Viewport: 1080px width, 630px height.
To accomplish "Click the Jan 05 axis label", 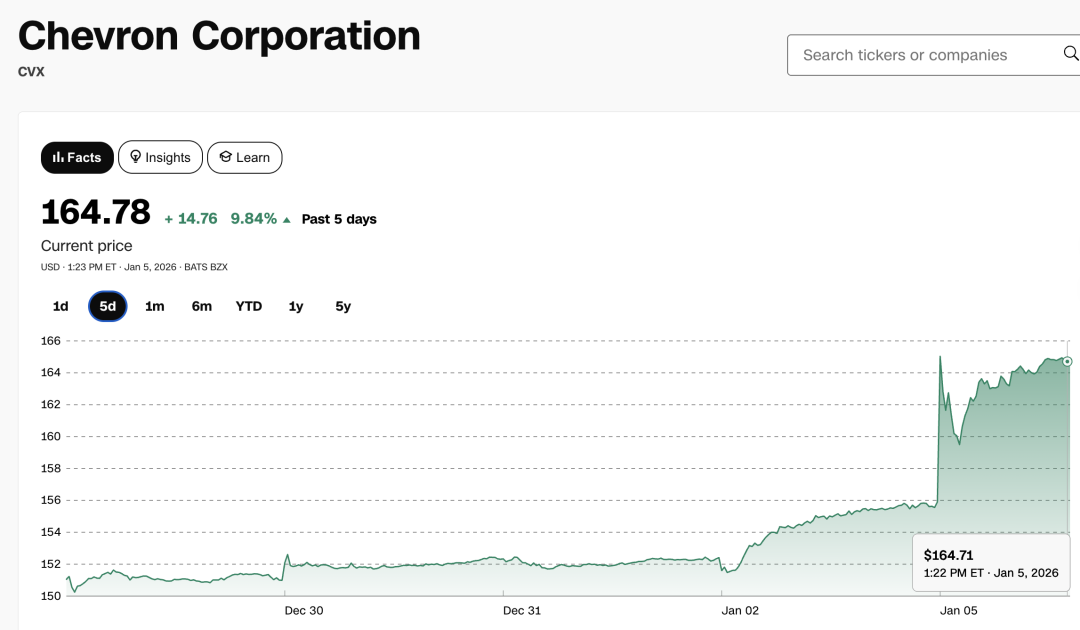I will click(959, 611).
